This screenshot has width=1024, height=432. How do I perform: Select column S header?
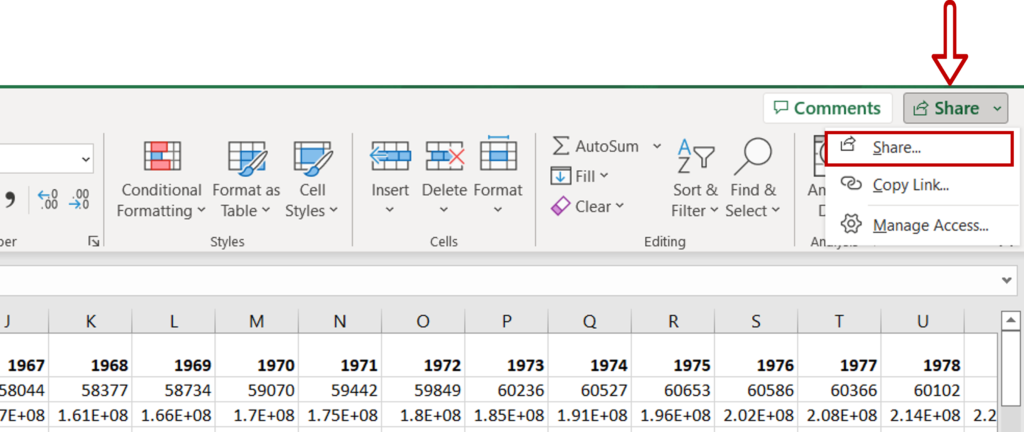[x=756, y=320]
